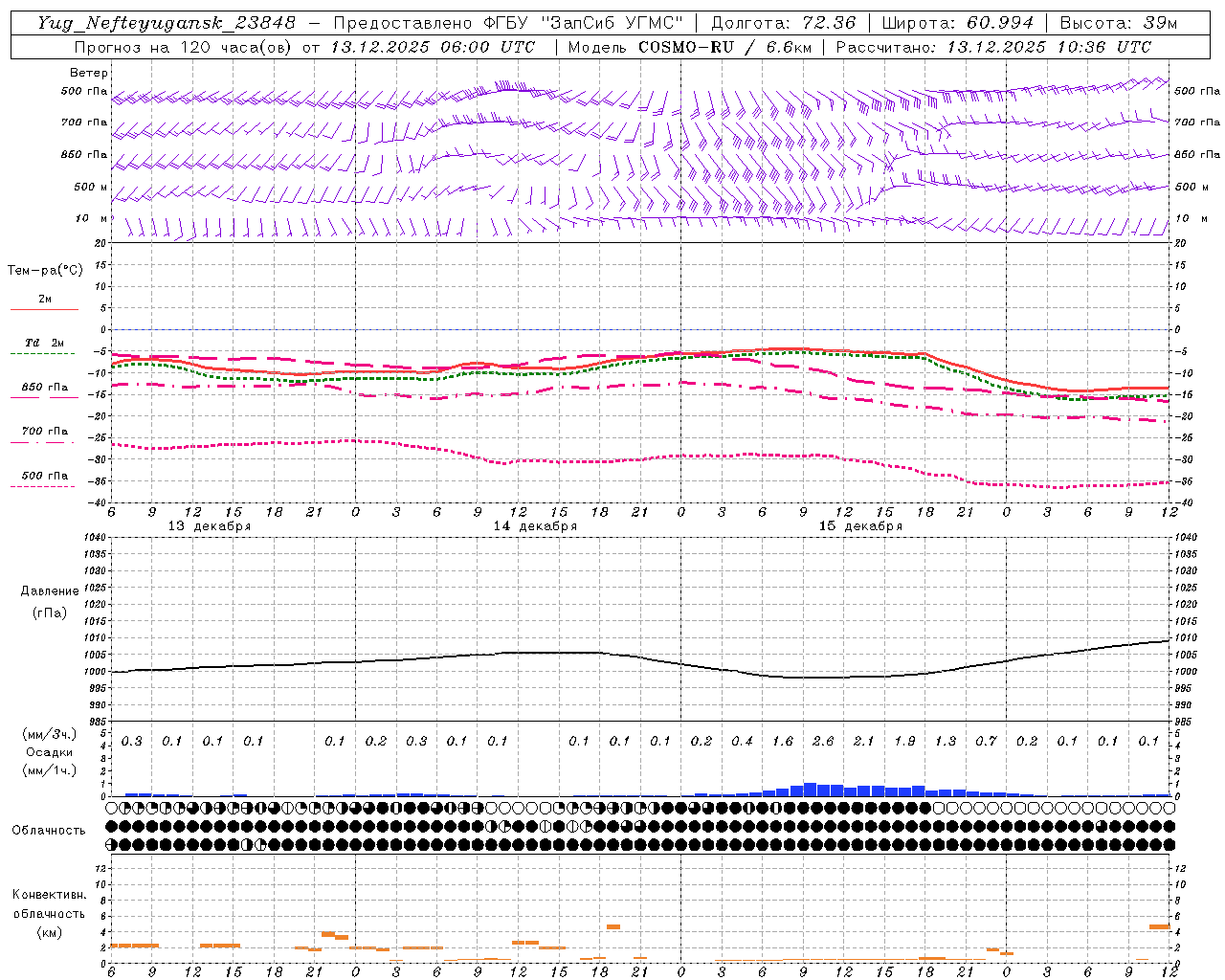Click the orange convective cloud bar near 4 km at right edge
The image size is (1225, 980).
(1160, 926)
